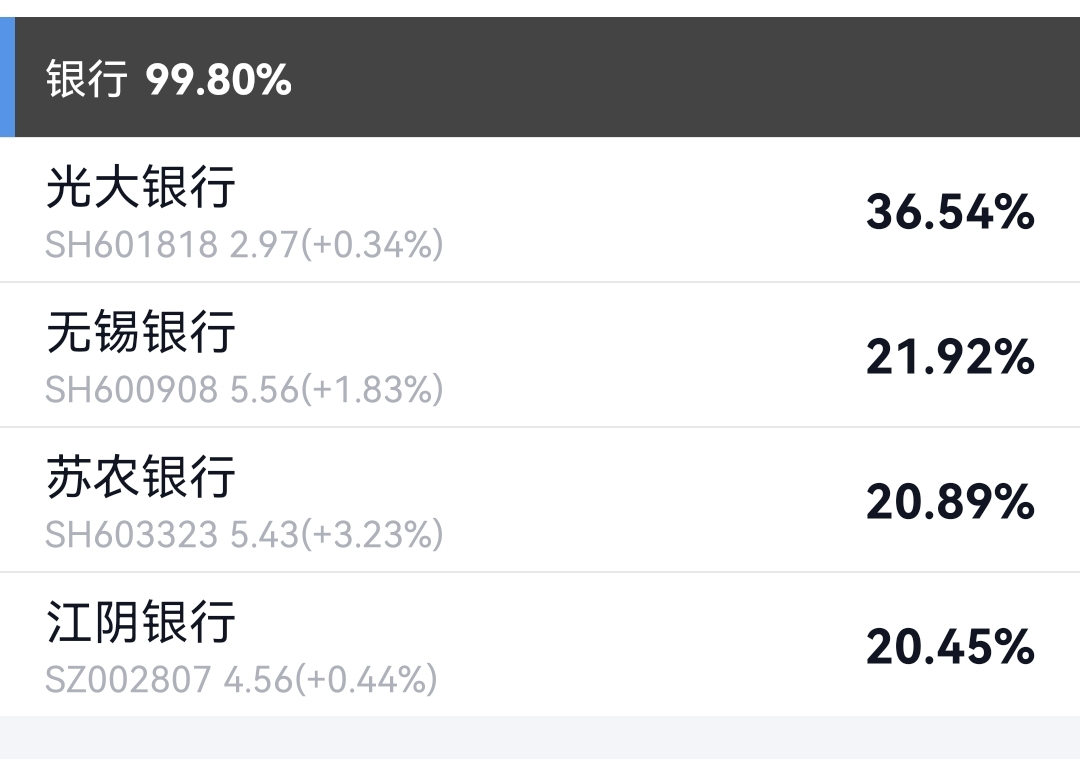This screenshot has width=1080, height=759.
Task: Click the 20.89% holding weight
Action: pos(949,502)
